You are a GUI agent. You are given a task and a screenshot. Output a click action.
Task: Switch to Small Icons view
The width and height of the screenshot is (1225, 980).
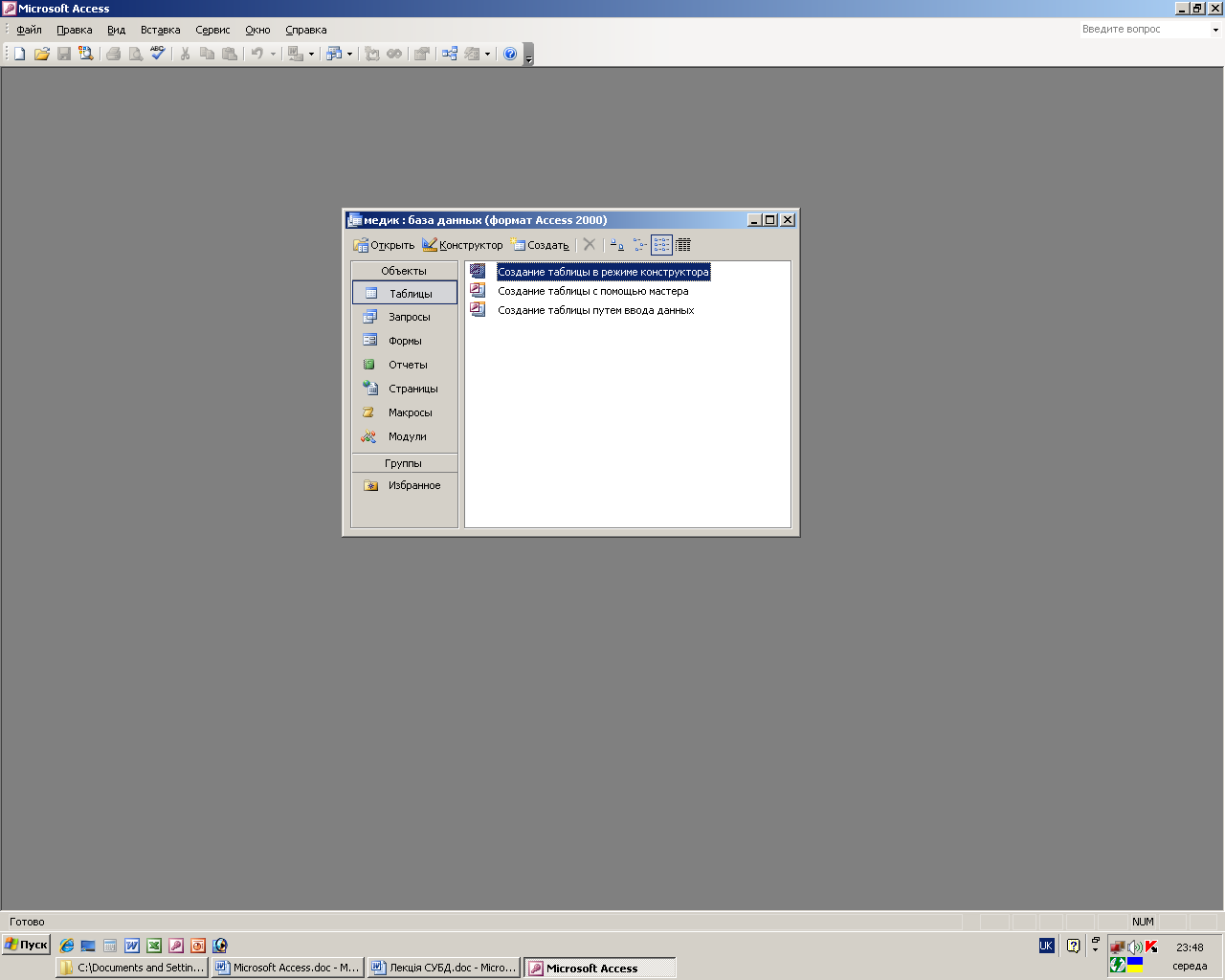[x=639, y=245]
